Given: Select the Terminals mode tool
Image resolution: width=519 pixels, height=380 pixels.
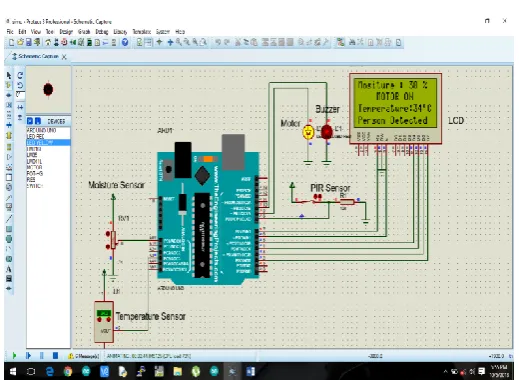Looking at the screenshot, I should click(9, 147).
